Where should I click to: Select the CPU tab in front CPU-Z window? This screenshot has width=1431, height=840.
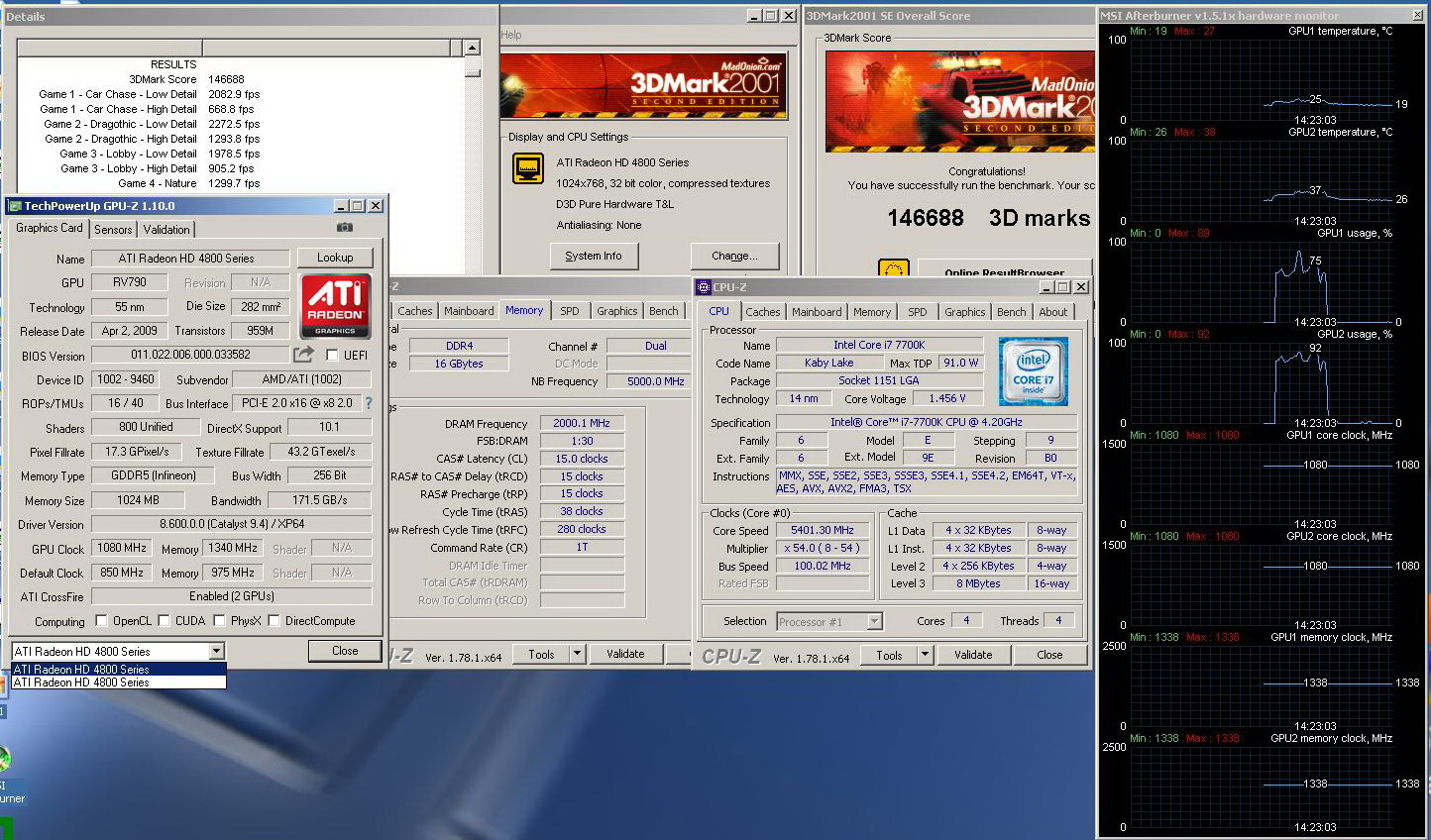[719, 311]
